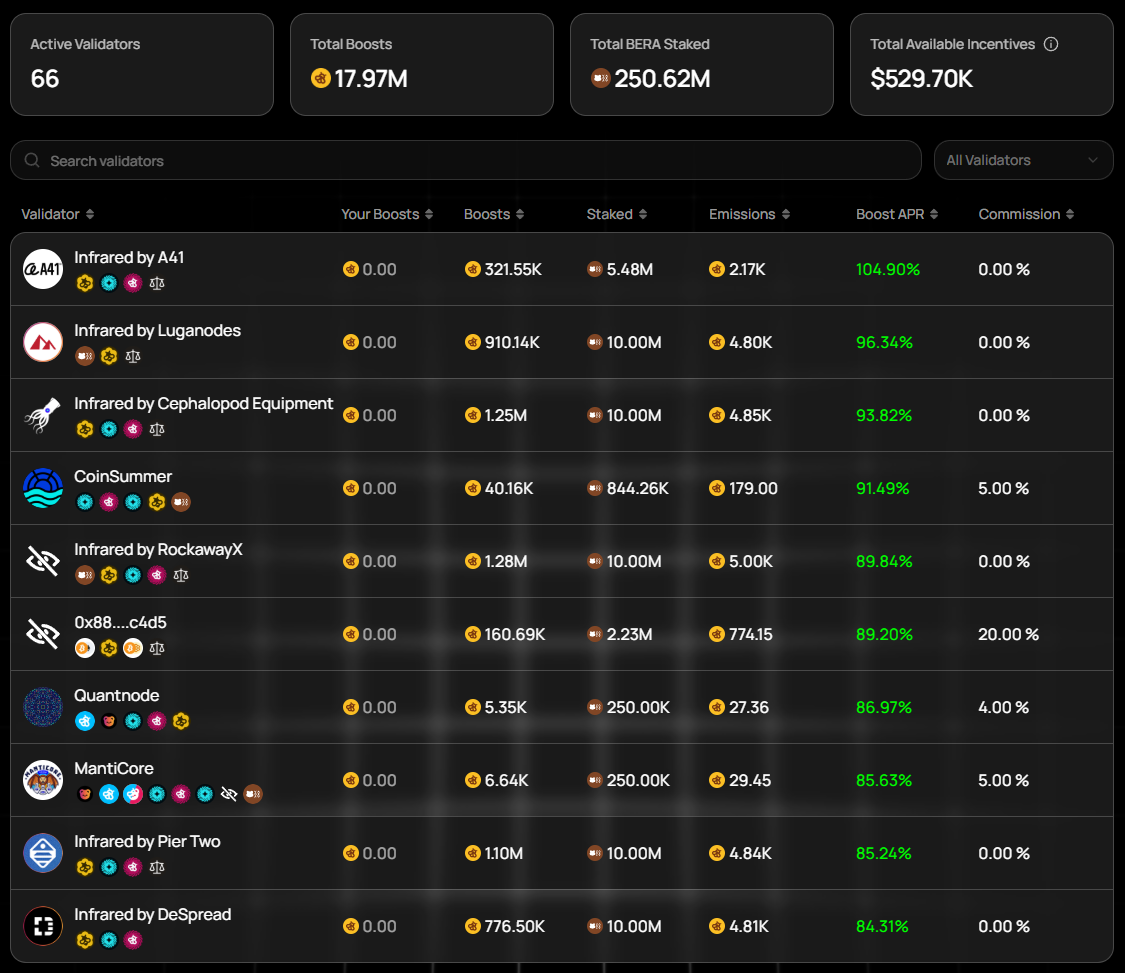The width and height of the screenshot is (1125, 973).
Task: Click the Pier Two blue logo
Action: 43,853
